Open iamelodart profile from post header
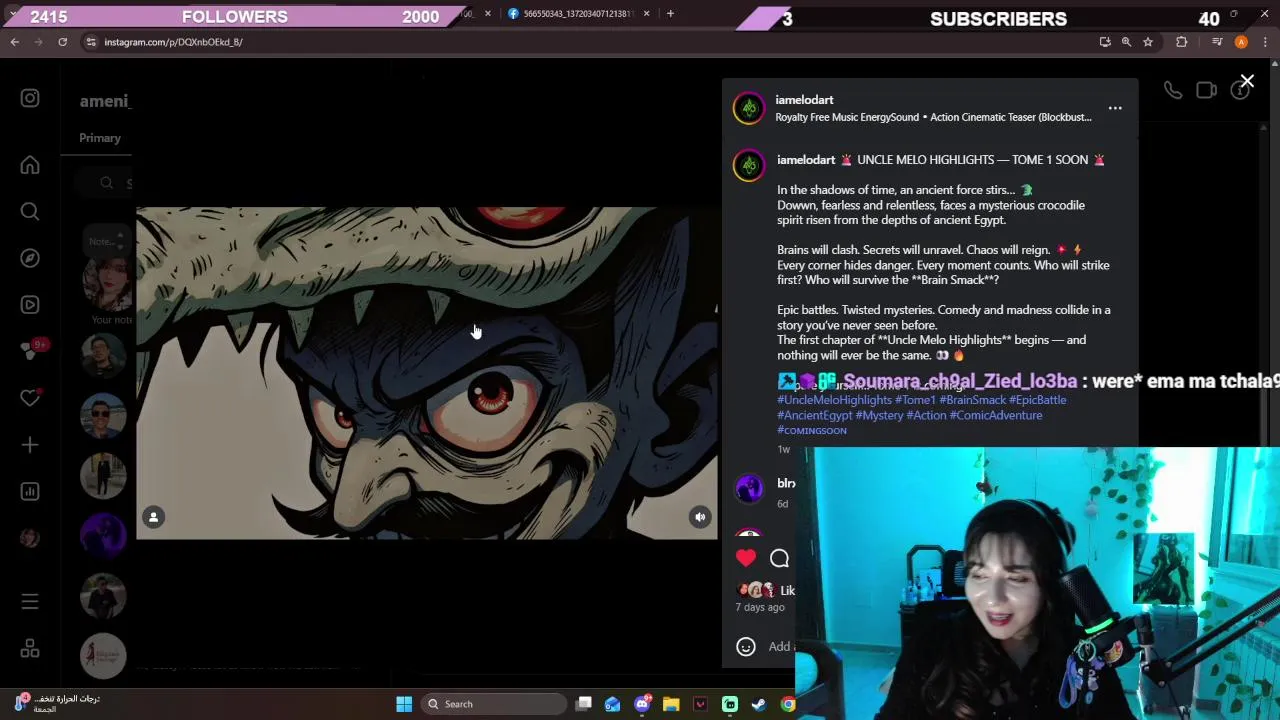The height and width of the screenshot is (720, 1280). point(804,100)
